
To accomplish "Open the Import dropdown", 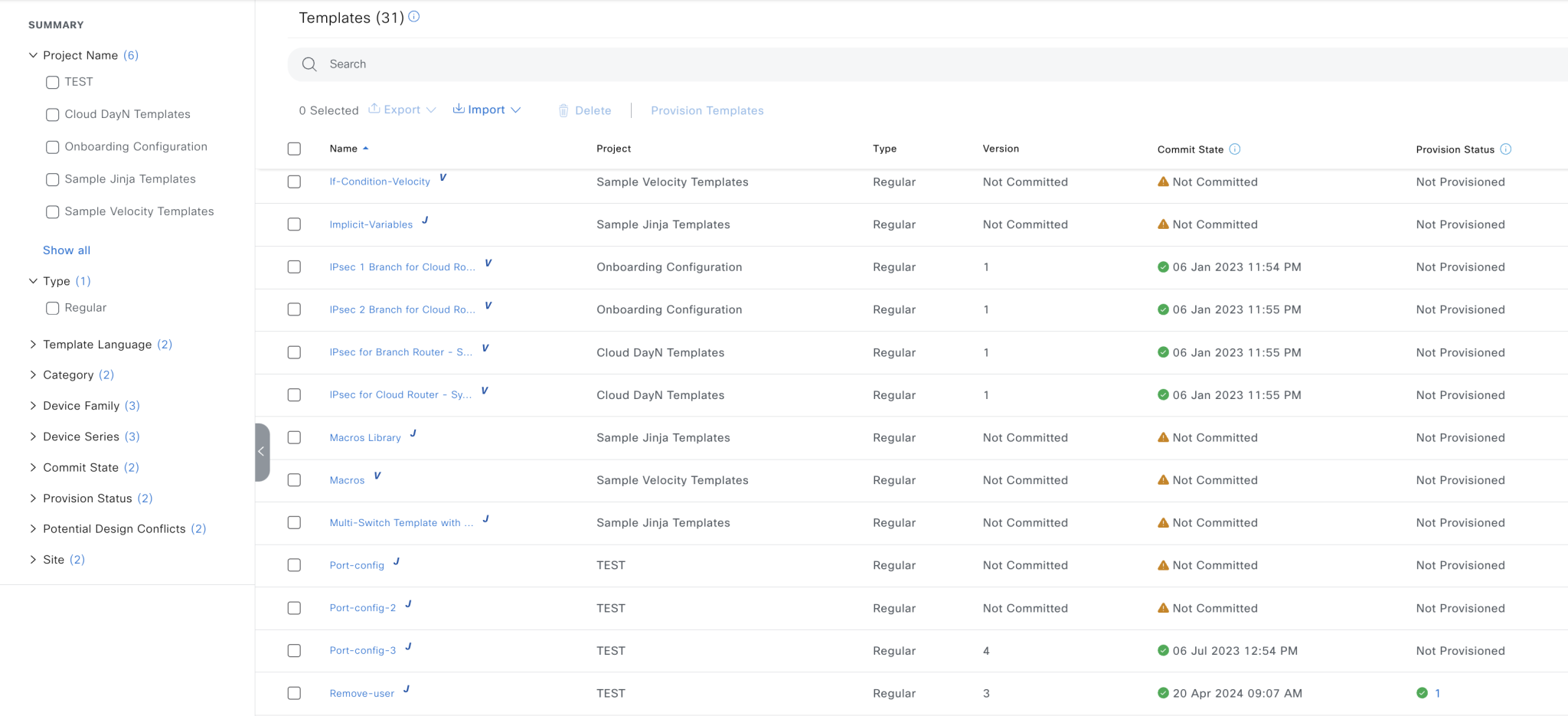I will click(x=487, y=110).
